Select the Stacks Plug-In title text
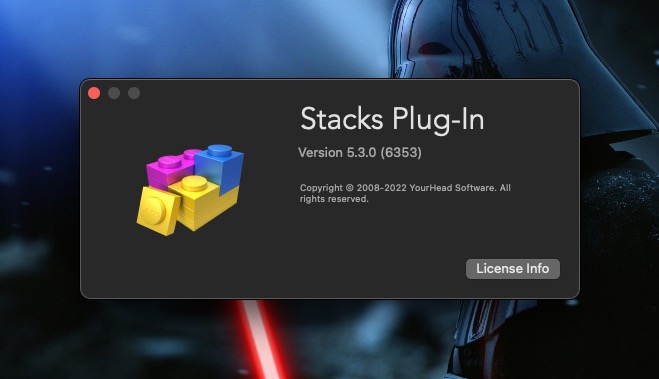 pyautogui.click(x=392, y=119)
